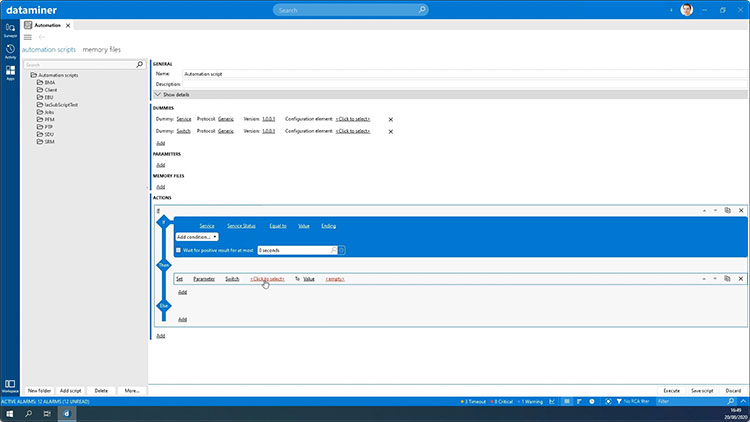Viewport: 750px width, 422px height.
Task: Click Add link under Dummies
Action: [161, 143]
